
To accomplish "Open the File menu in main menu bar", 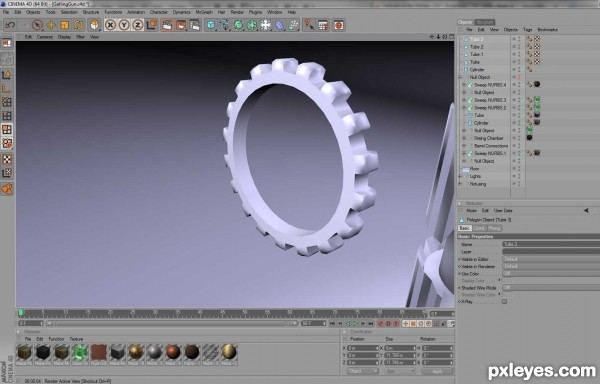I will pyautogui.click(x=6, y=12).
